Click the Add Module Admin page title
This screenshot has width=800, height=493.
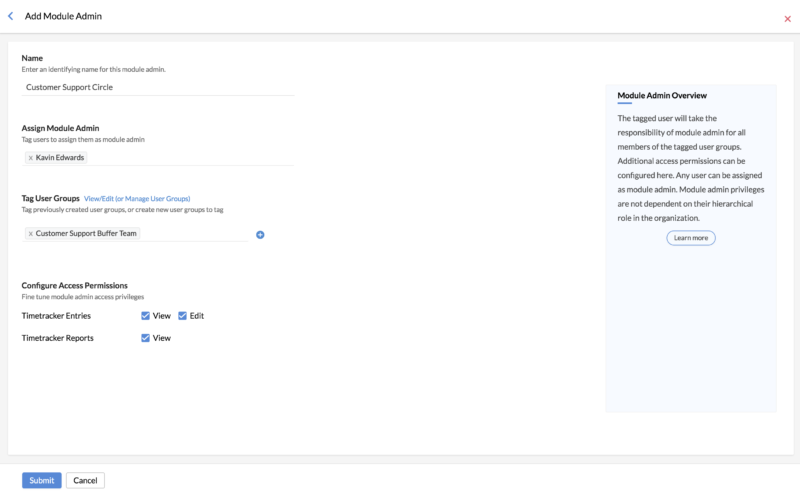63,16
